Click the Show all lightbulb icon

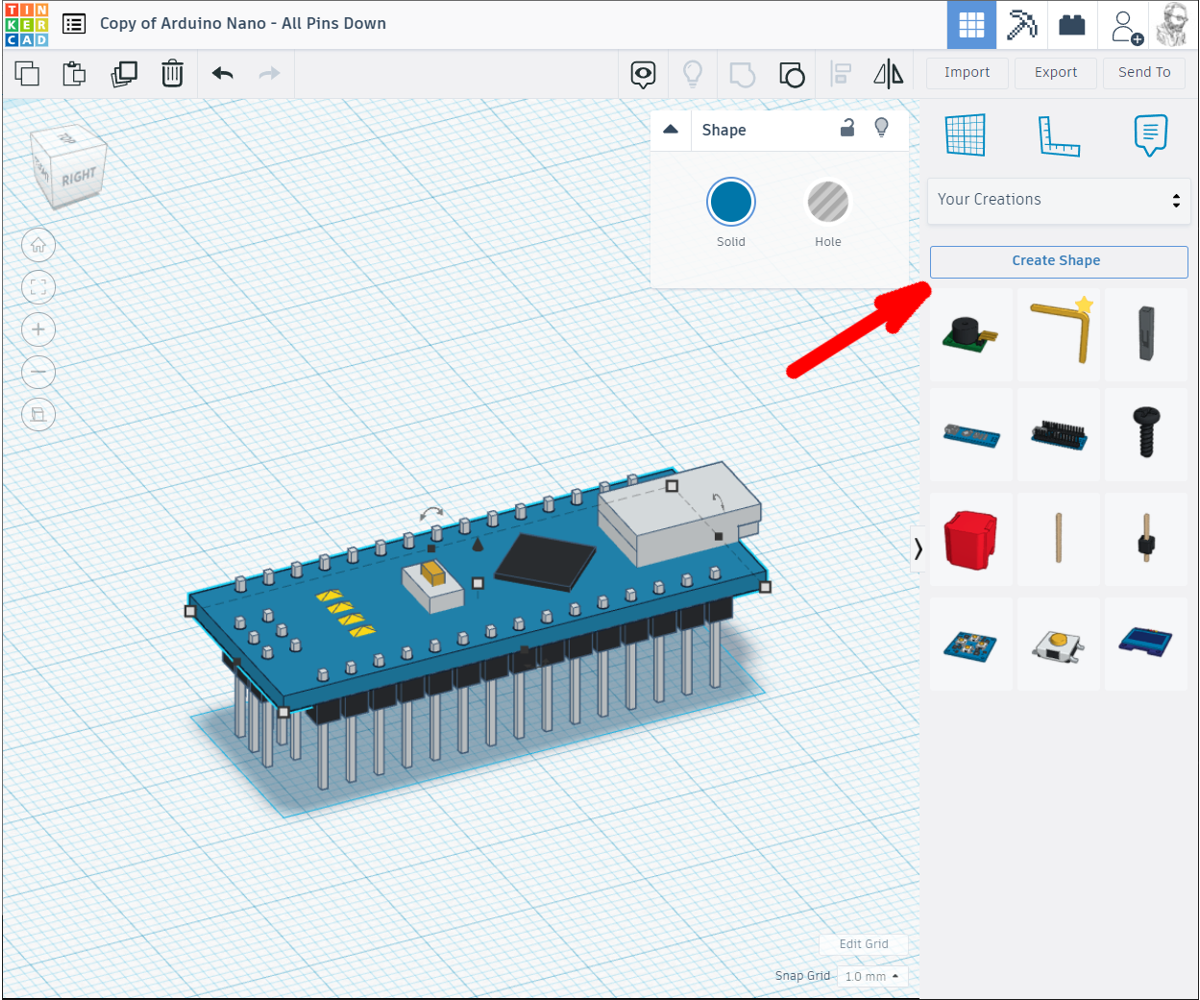tap(692, 73)
